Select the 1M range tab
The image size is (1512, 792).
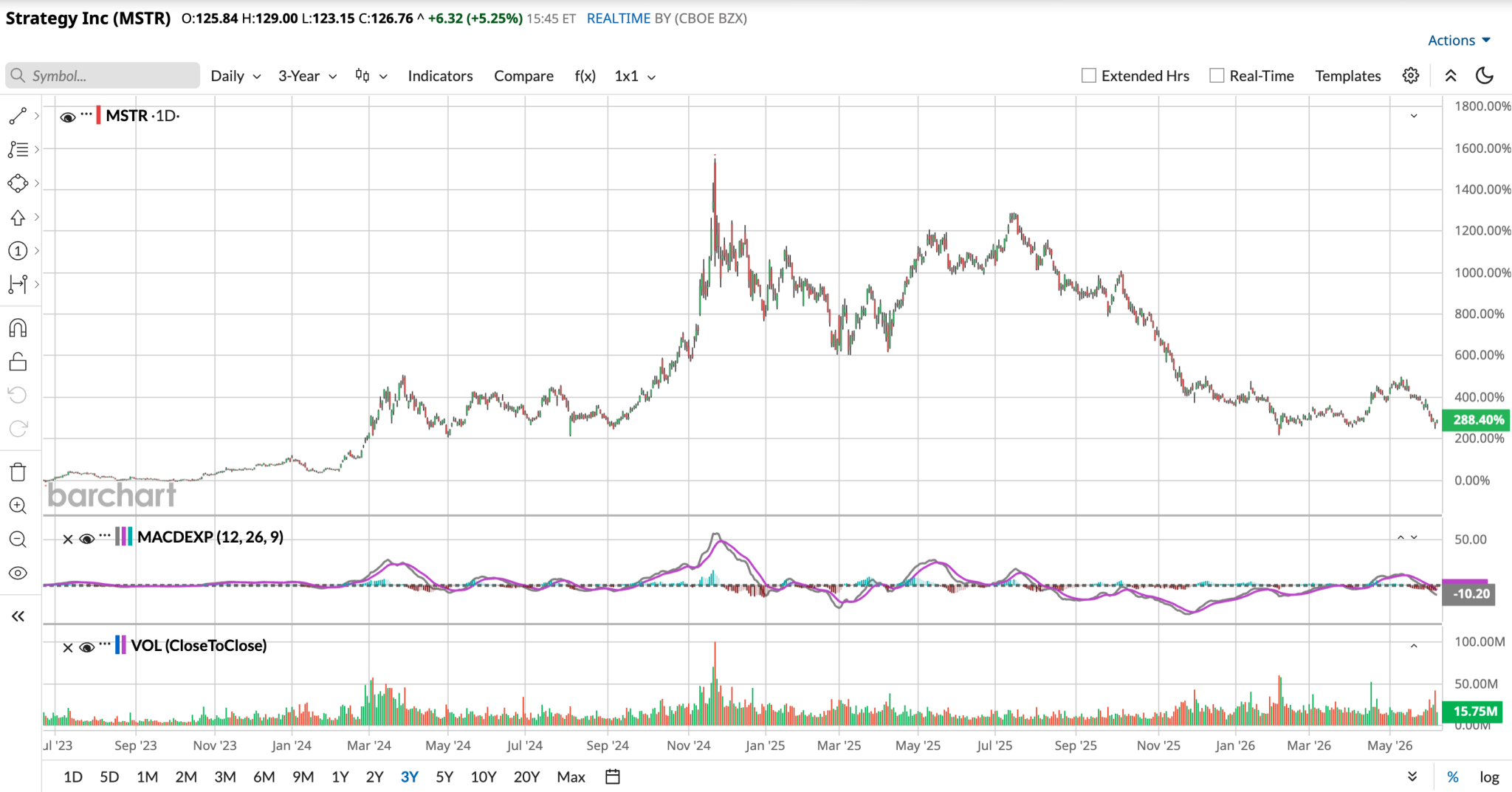(147, 776)
